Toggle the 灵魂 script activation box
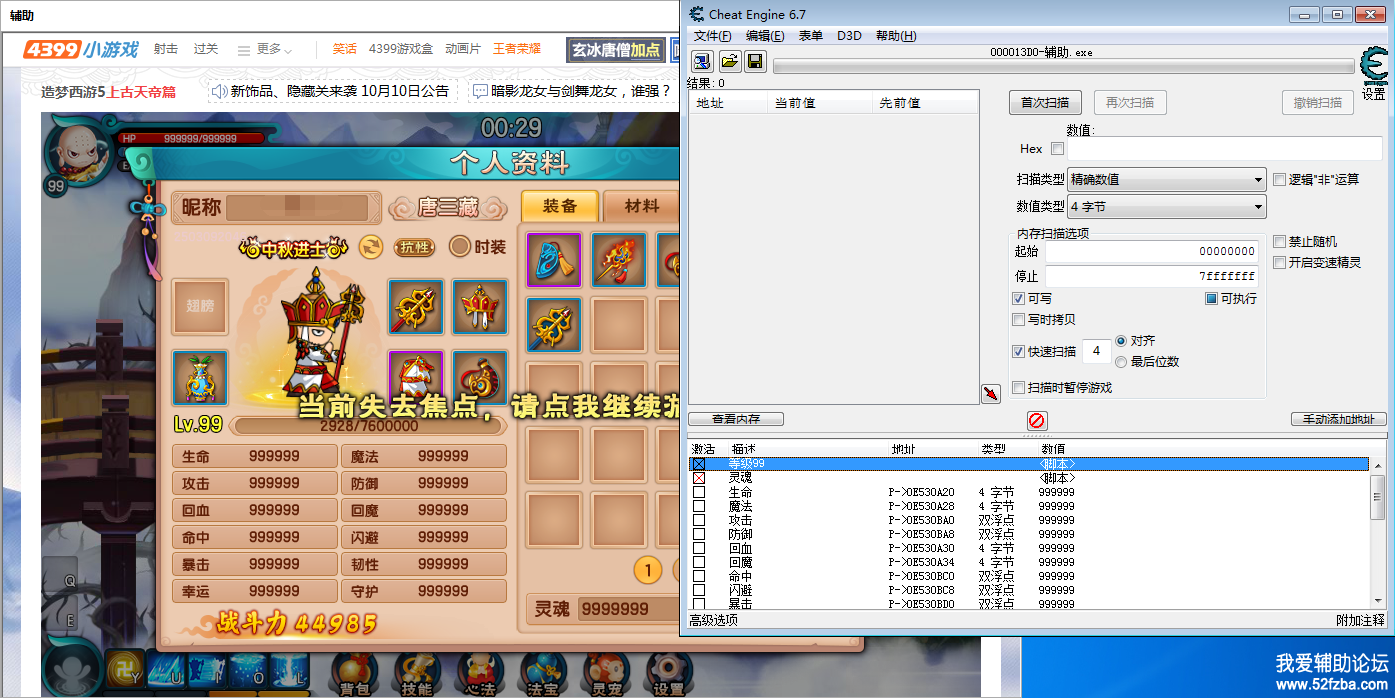1395x698 pixels. 699,479
